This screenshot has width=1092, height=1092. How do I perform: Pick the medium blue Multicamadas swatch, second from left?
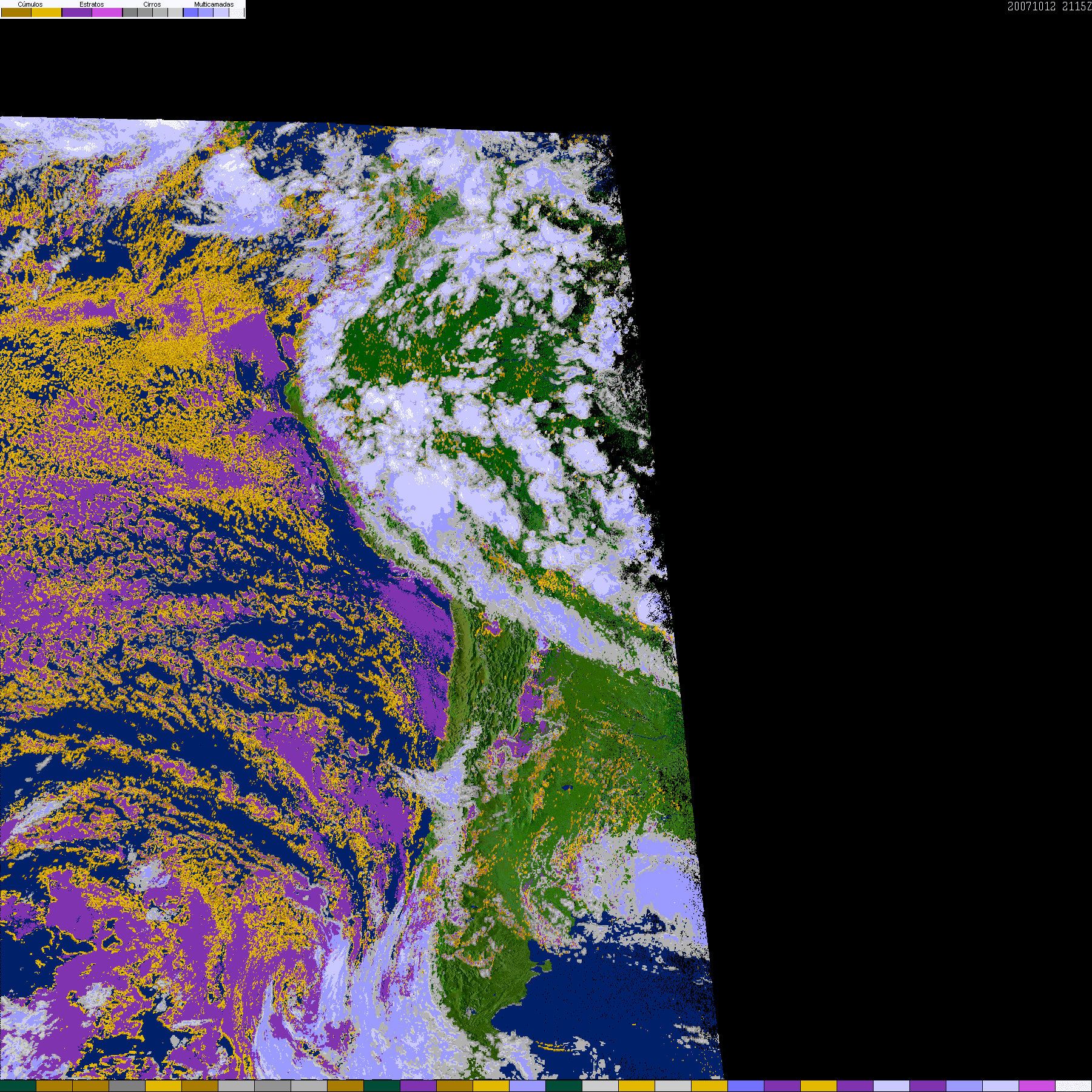[206, 12]
